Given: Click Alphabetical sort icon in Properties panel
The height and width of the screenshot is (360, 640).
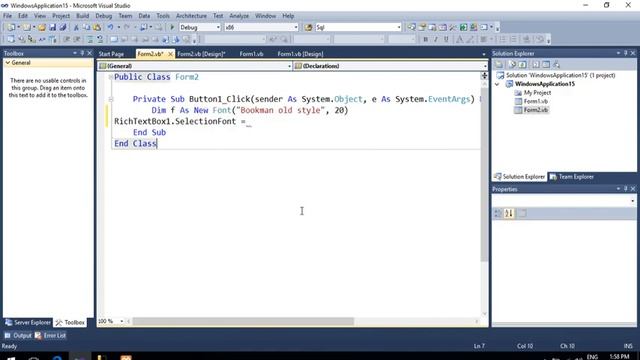Looking at the screenshot, I should [509, 213].
